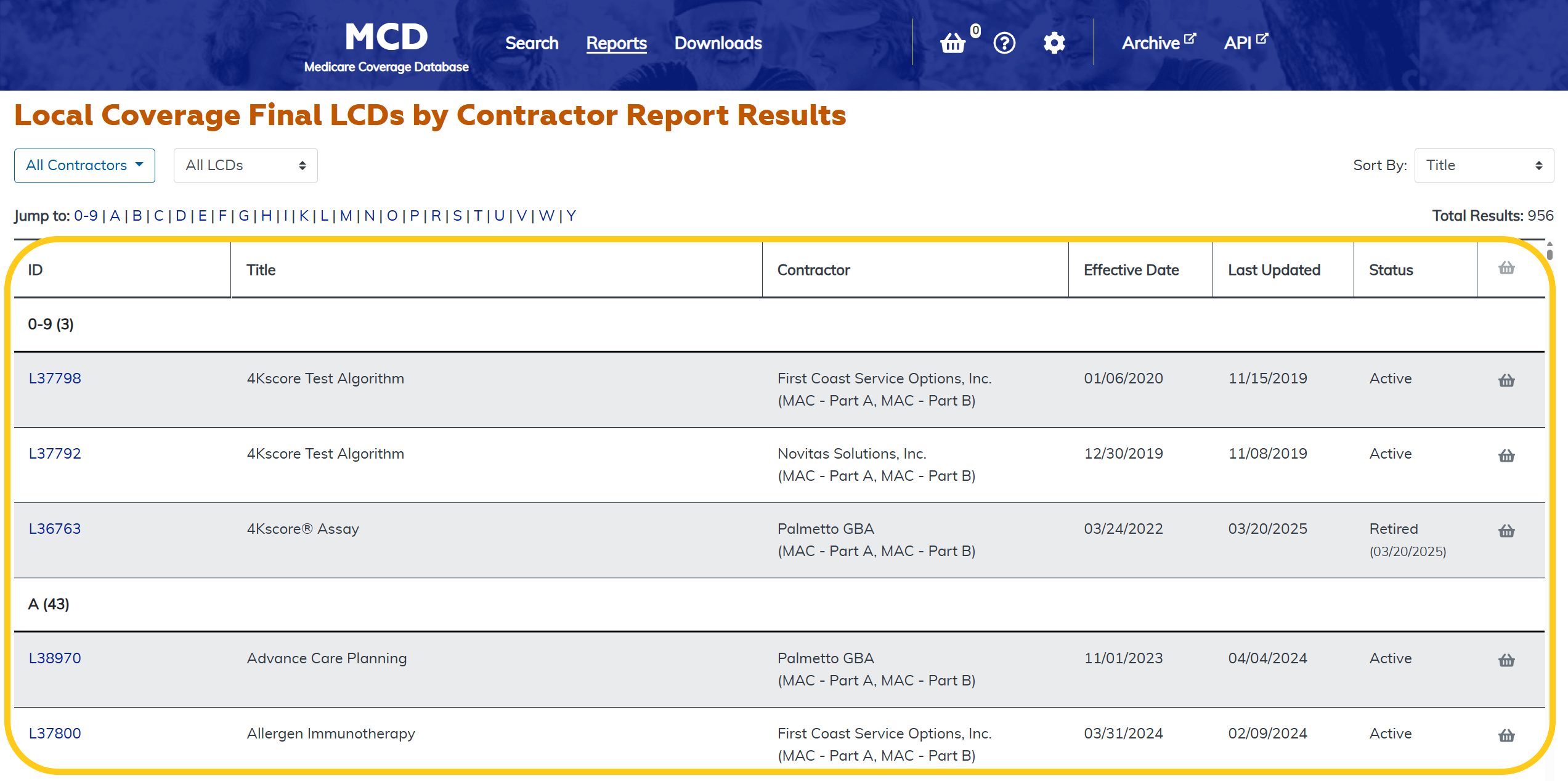Open settings gear icon
Image resolution: width=1568 pixels, height=781 pixels.
click(x=1054, y=43)
